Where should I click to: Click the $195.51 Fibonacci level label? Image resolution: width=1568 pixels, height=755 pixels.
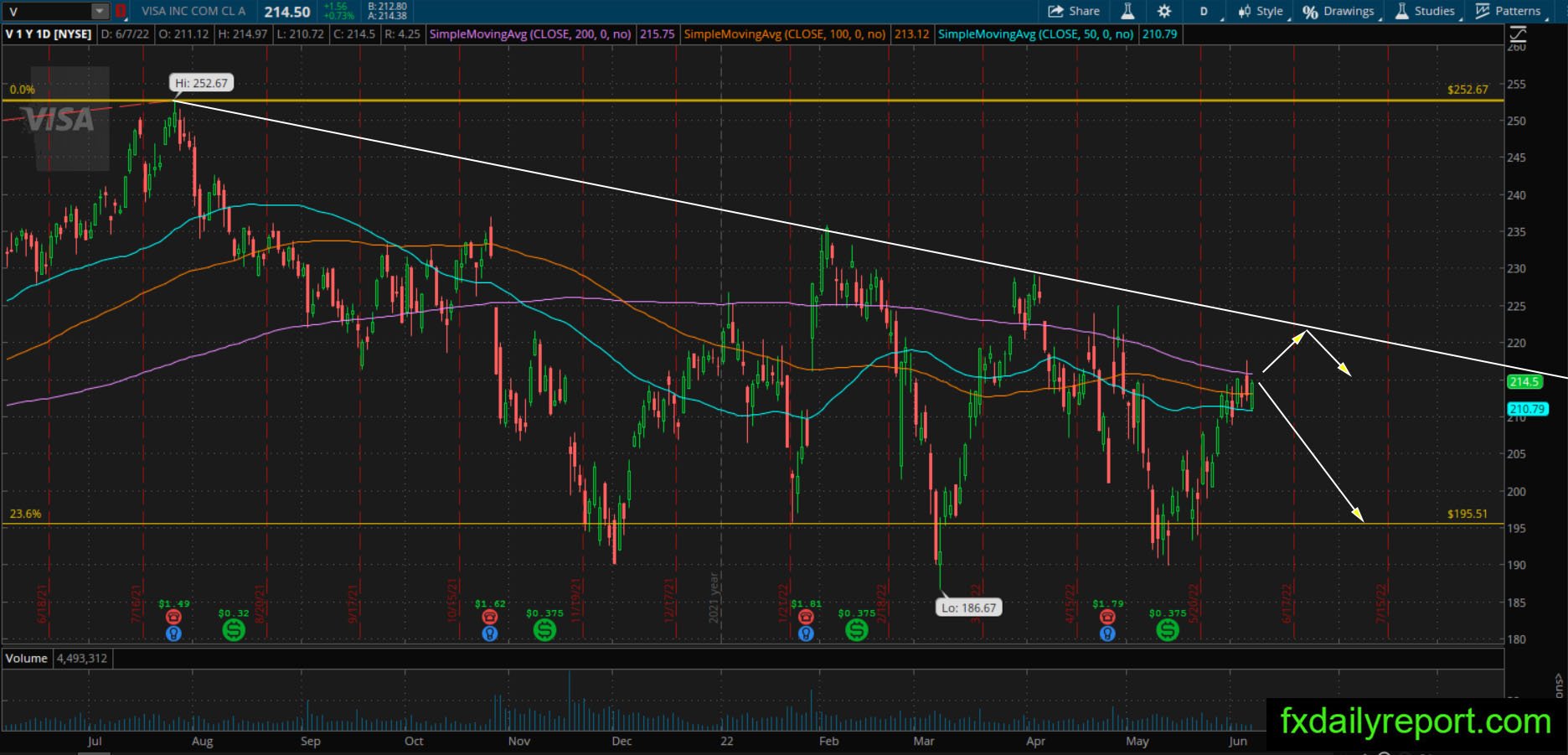(x=1467, y=514)
